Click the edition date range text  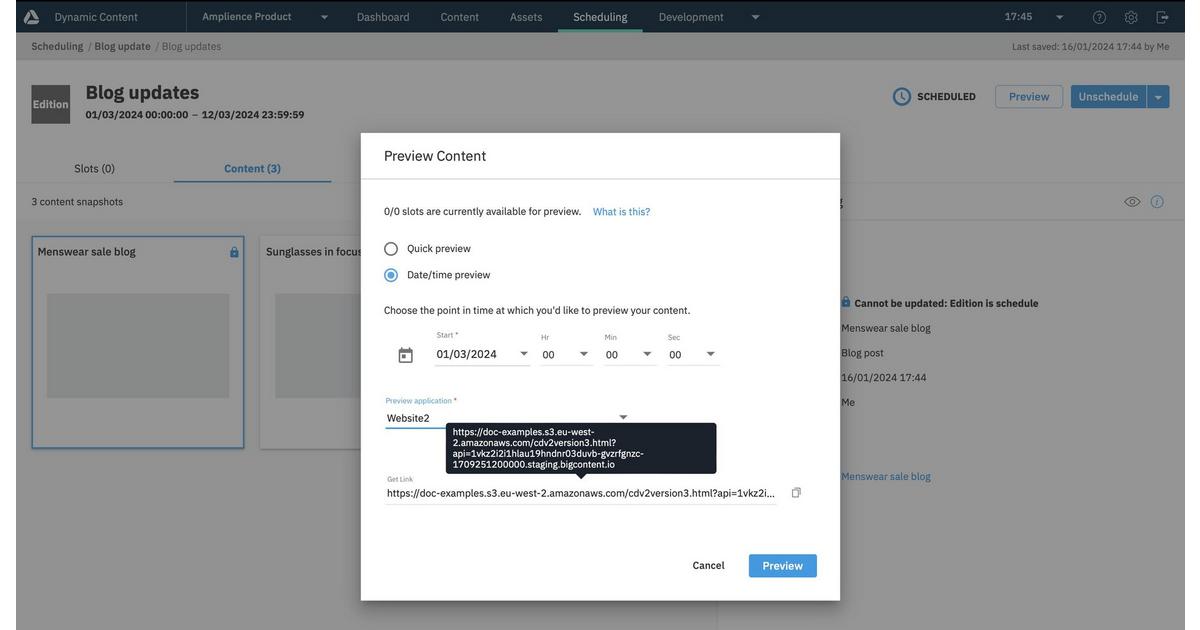coord(195,115)
